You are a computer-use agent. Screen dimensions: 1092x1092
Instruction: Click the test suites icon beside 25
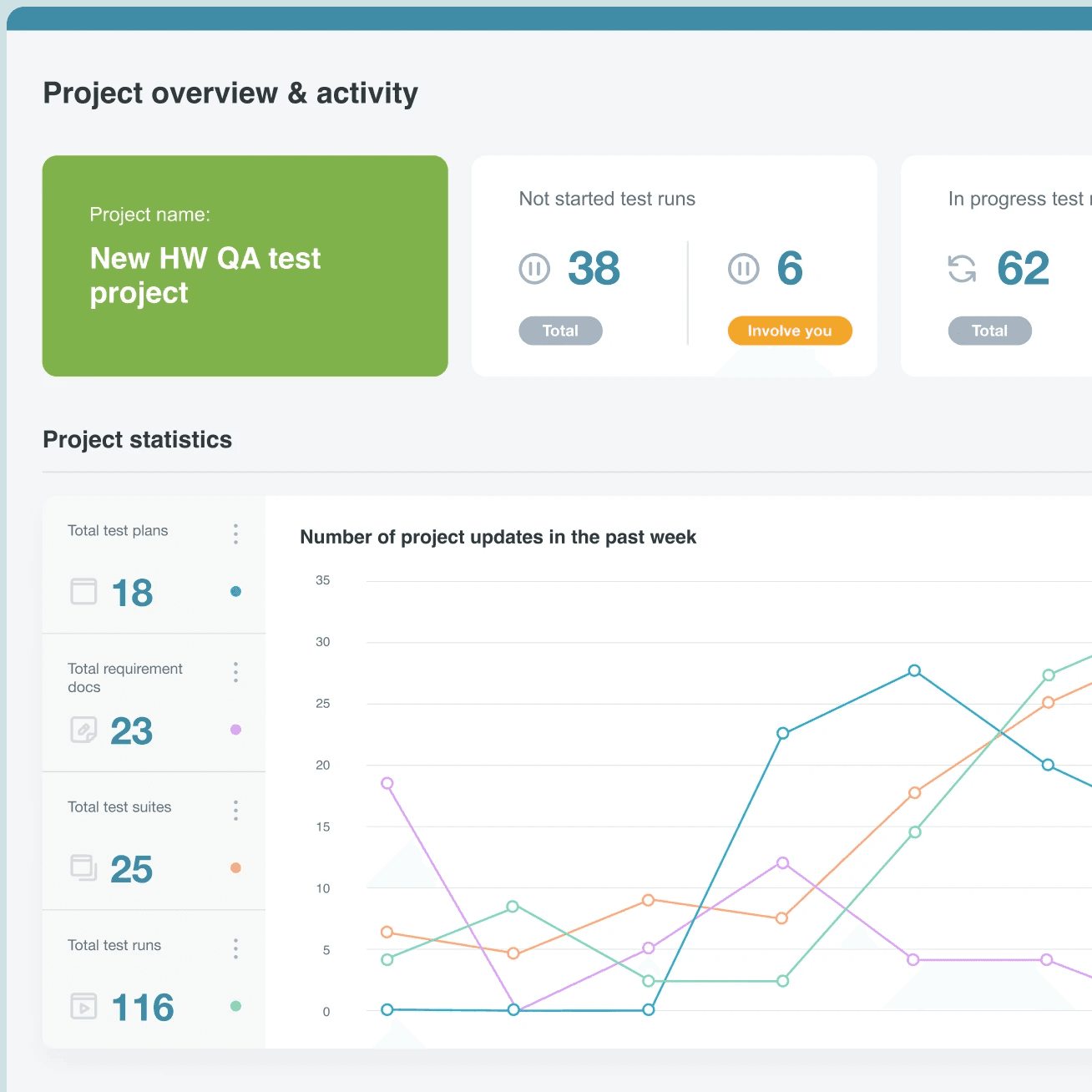(83, 867)
